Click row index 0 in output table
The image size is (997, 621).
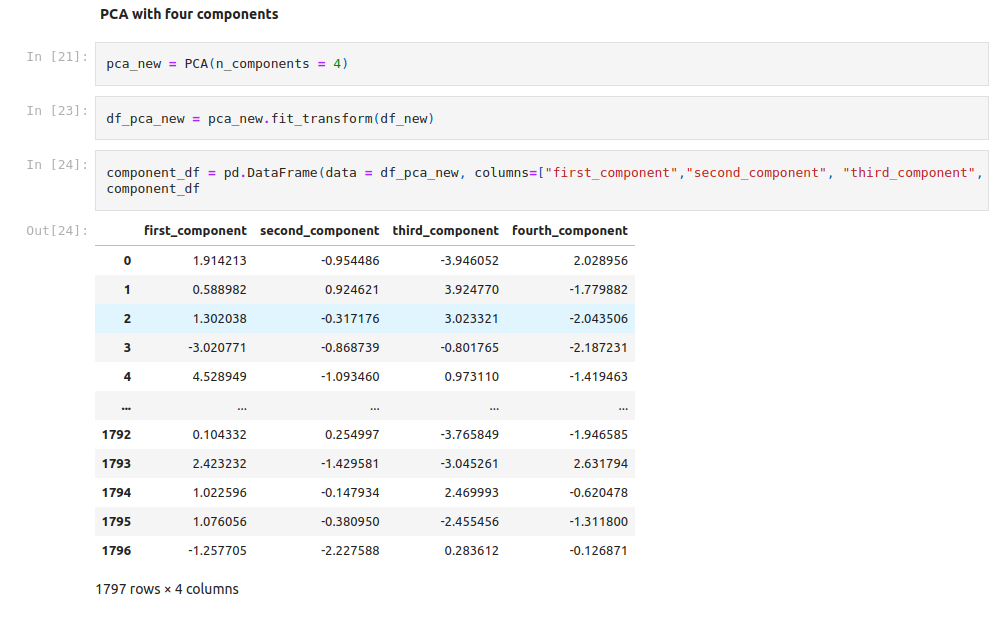coord(127,261)
